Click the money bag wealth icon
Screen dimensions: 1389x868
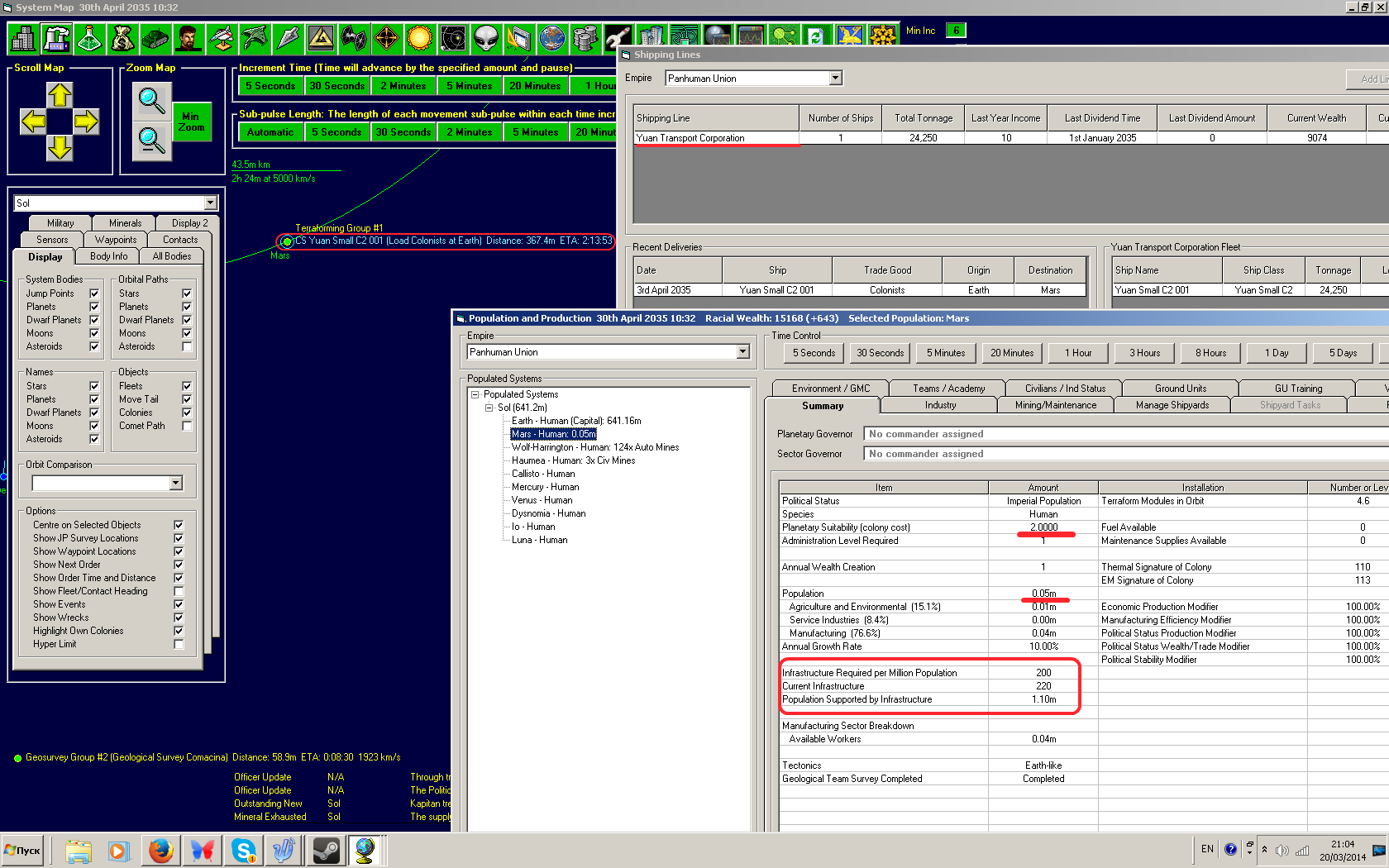coord(122,38)
